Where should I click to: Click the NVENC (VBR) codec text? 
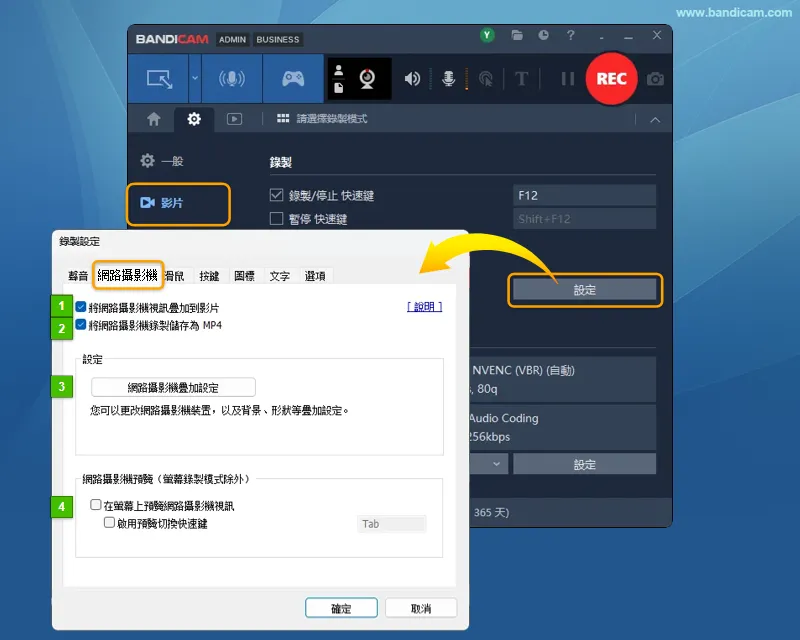pos(523,370)
